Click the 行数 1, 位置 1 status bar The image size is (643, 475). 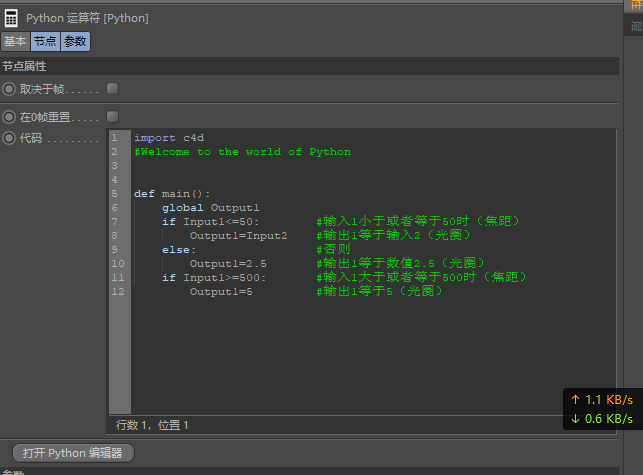click(x=152, y=425)
